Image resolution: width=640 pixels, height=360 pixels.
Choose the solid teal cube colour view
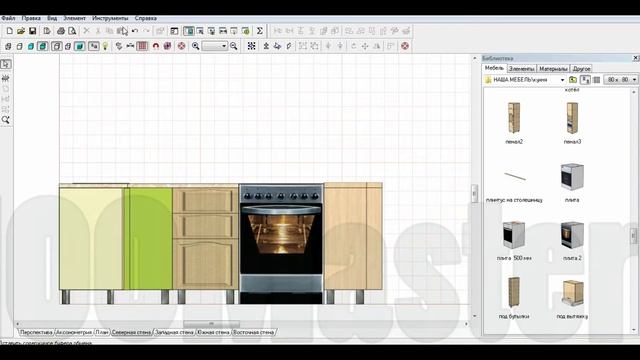point(31,46)
